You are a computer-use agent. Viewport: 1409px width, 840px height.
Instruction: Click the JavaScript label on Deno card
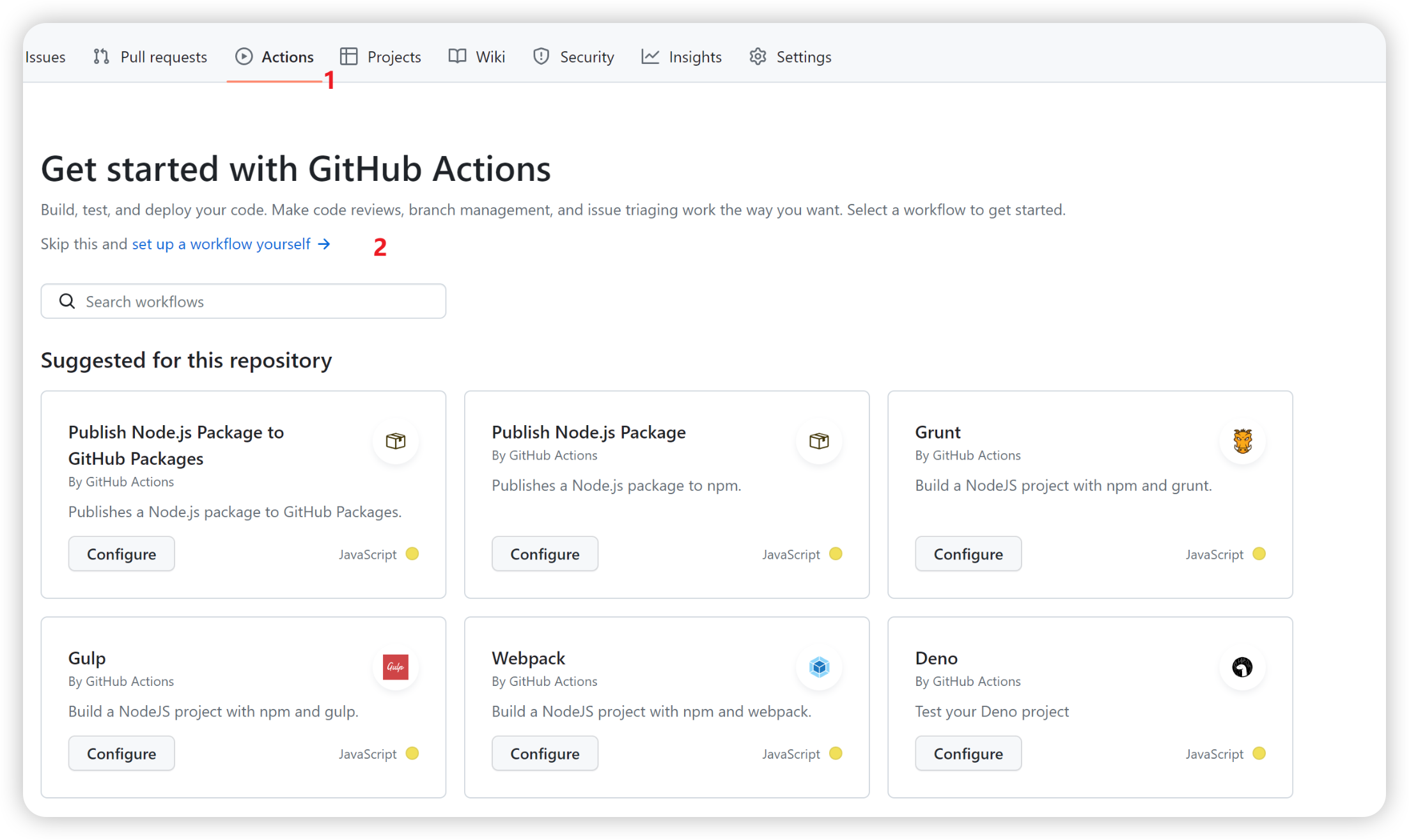(x=1214, y=754)
